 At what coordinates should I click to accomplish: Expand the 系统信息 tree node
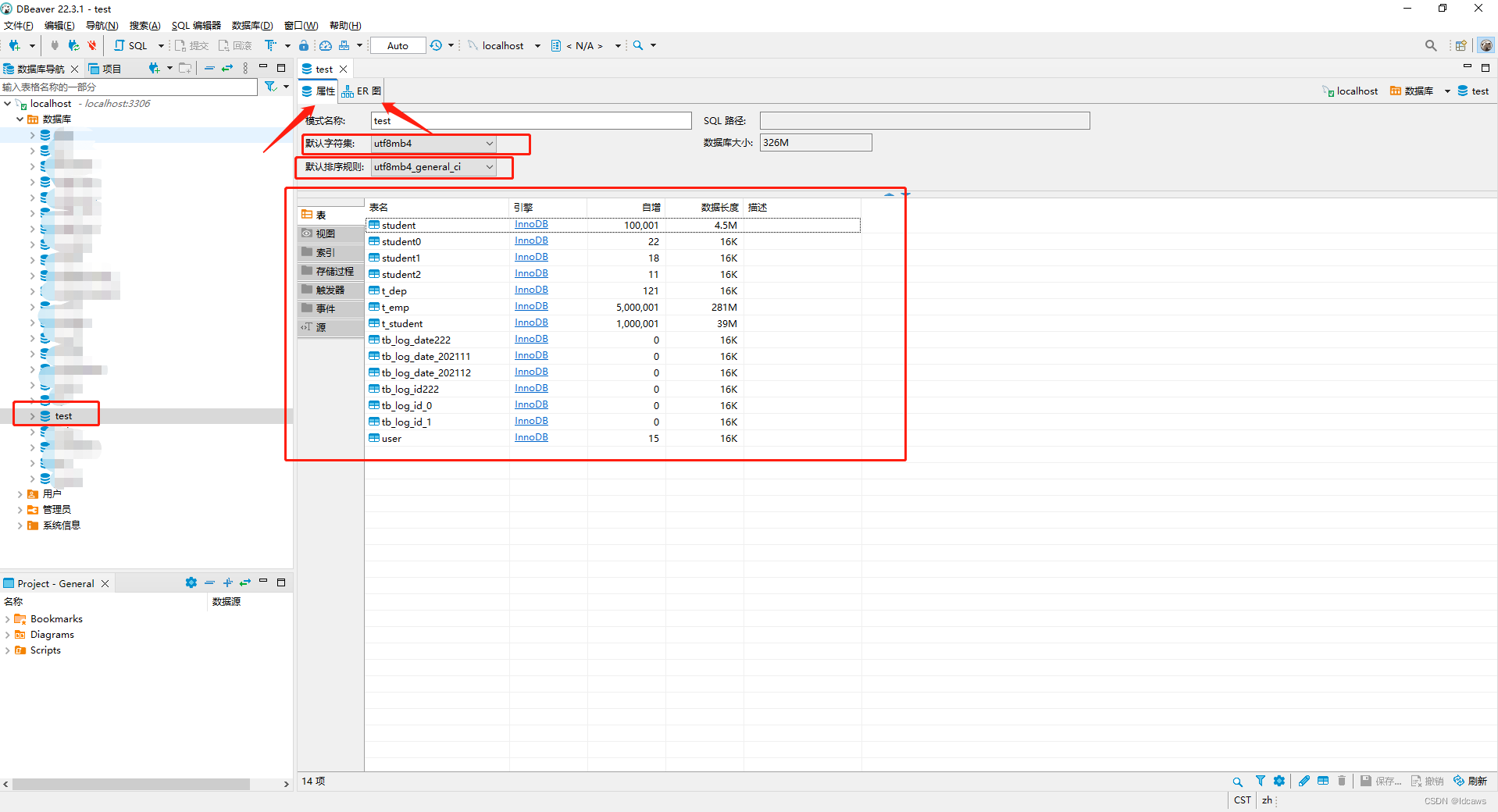point(20,525)
